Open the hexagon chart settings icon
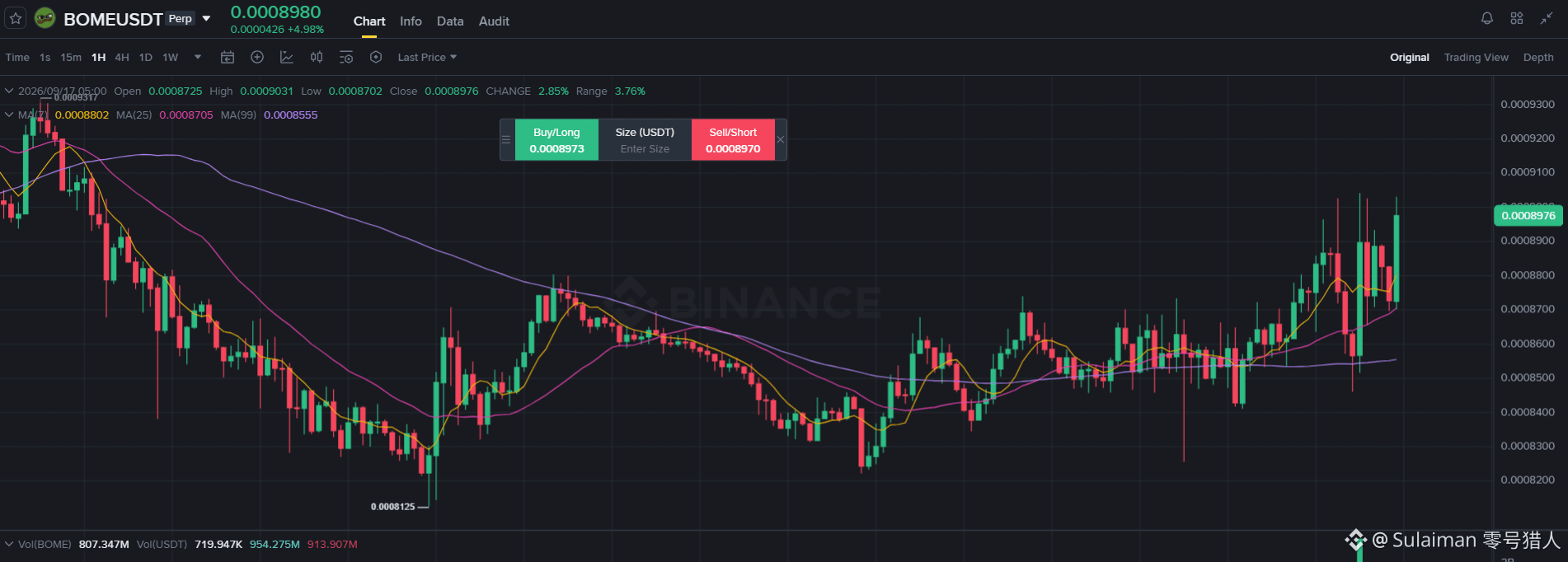The height and width of the screenshot is (562, 1568). [x=376, y=57]
